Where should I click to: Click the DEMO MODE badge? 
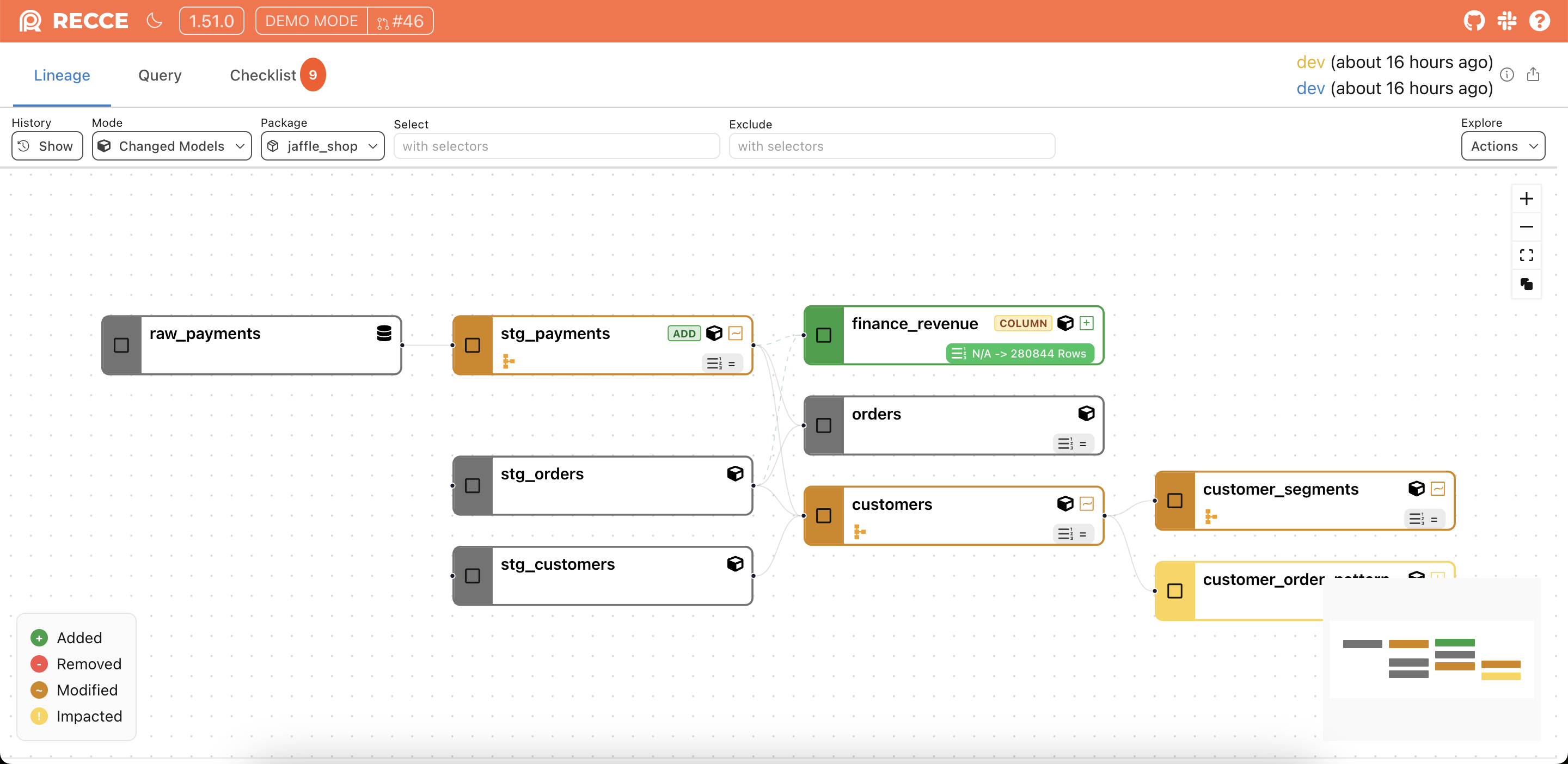311,21
